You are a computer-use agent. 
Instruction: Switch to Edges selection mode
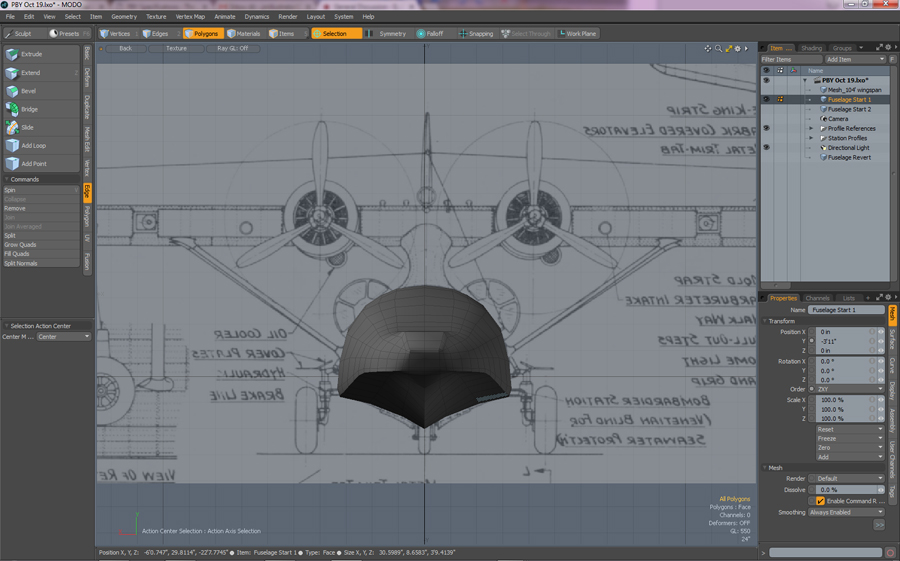coord(159,33)
